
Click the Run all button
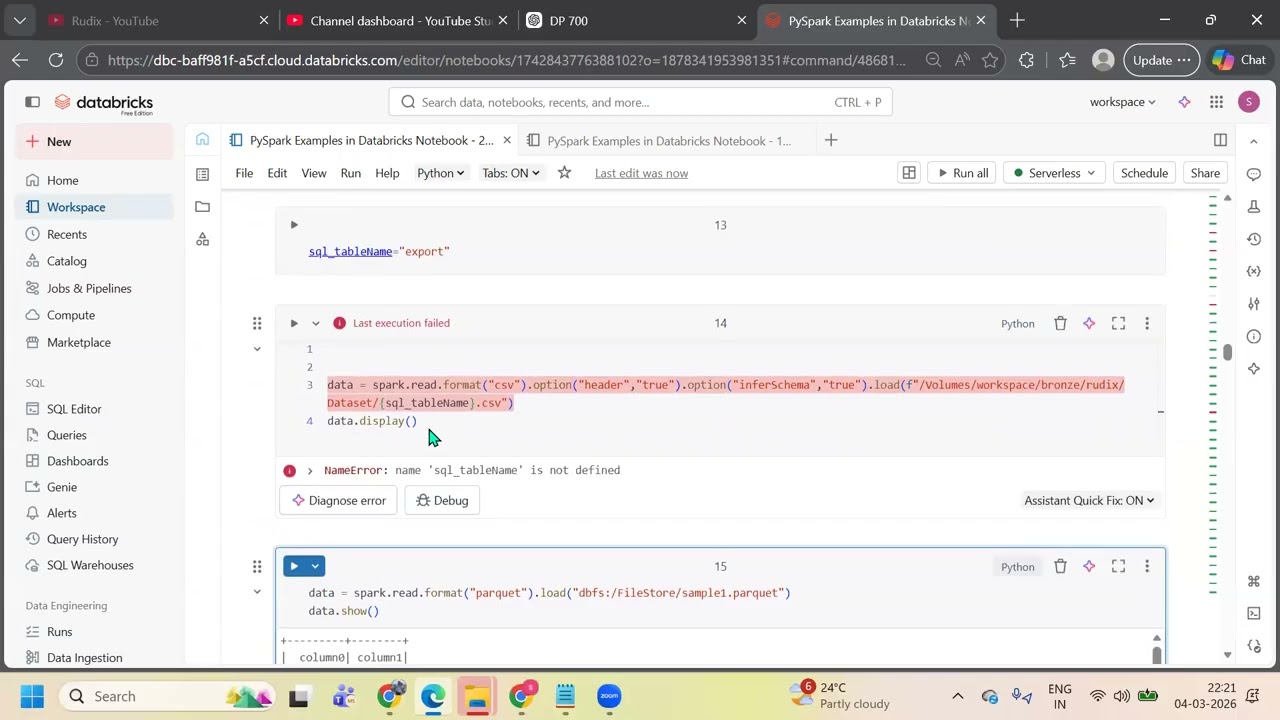tap(960, 173)
